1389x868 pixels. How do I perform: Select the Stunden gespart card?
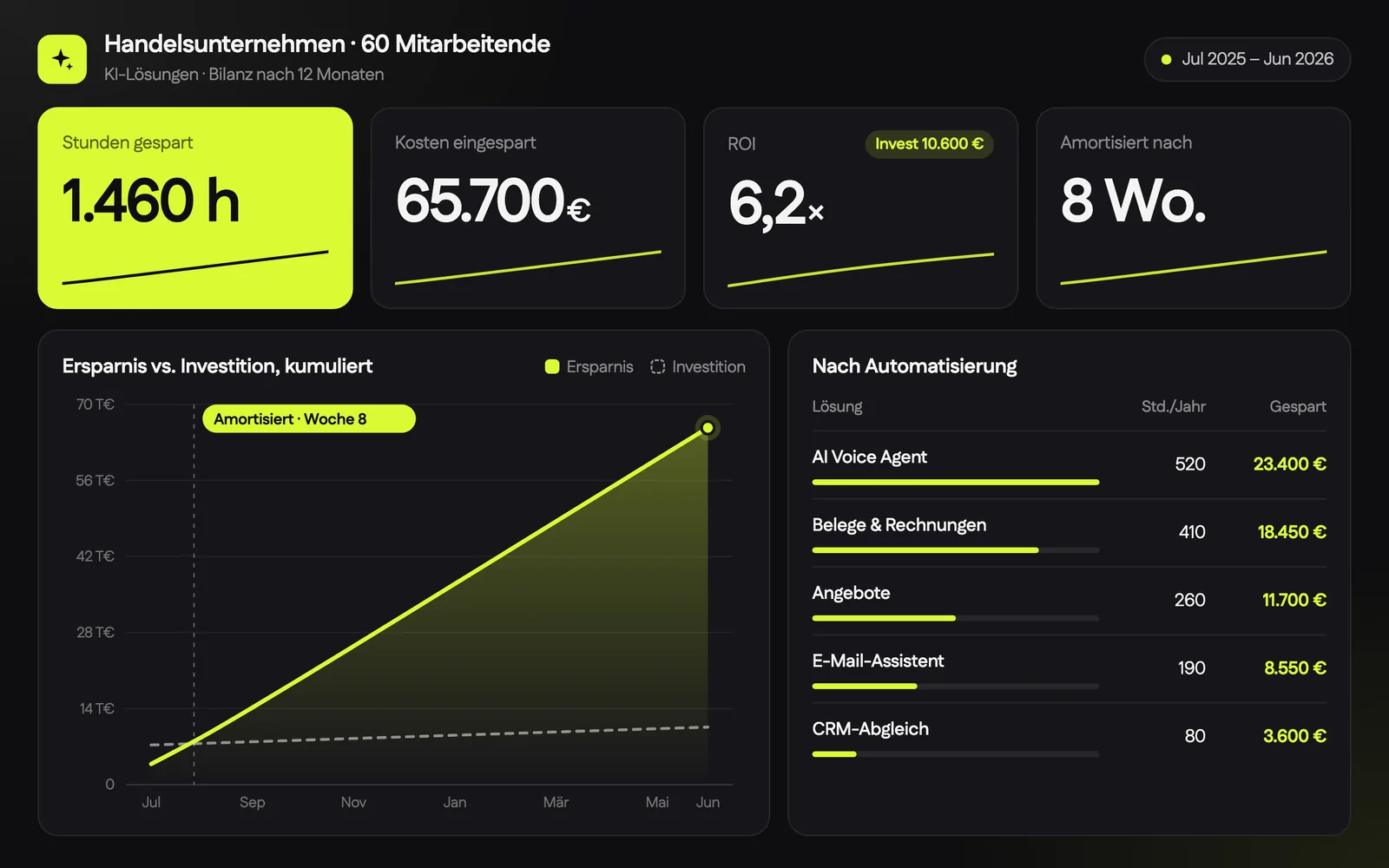[x=195, y=207]
